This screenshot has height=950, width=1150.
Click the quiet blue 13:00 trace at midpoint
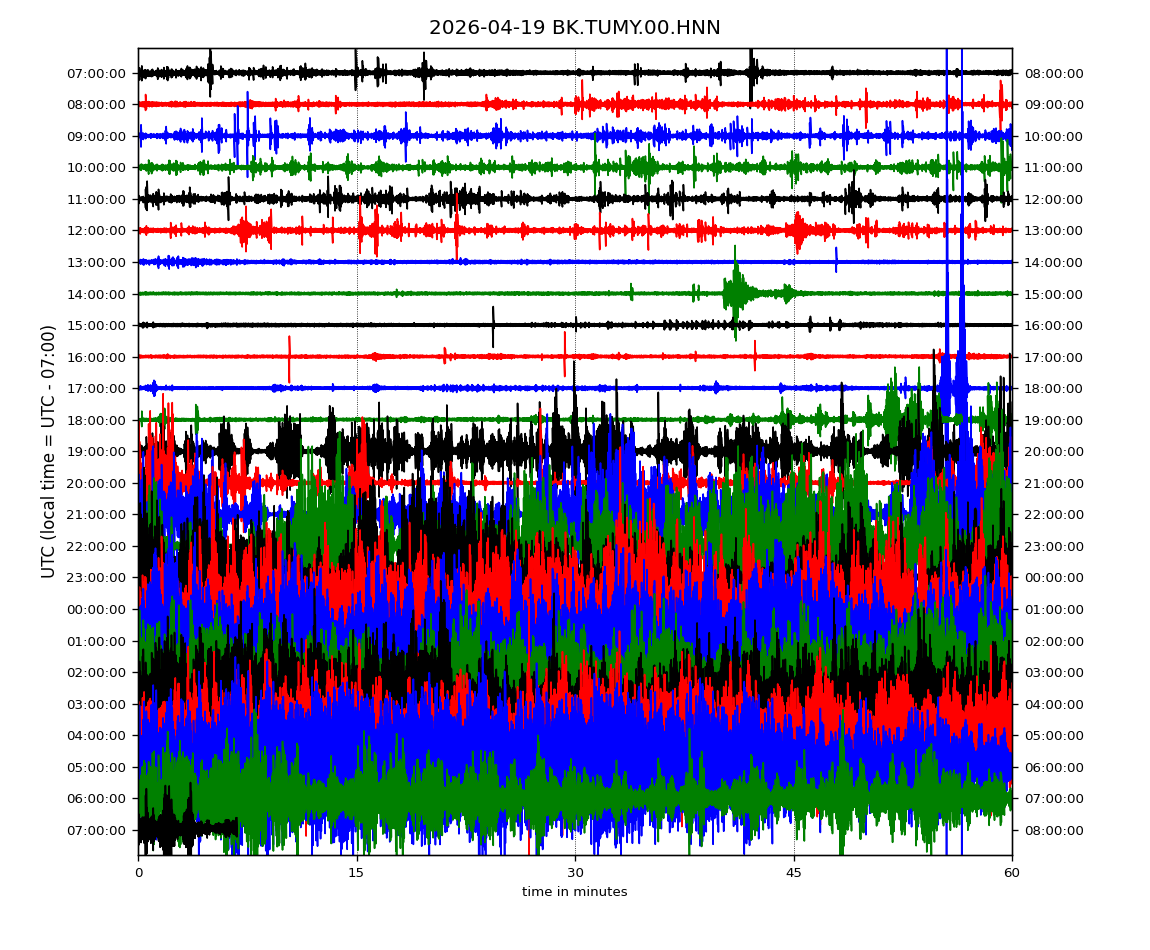click(x=575, y=262)
